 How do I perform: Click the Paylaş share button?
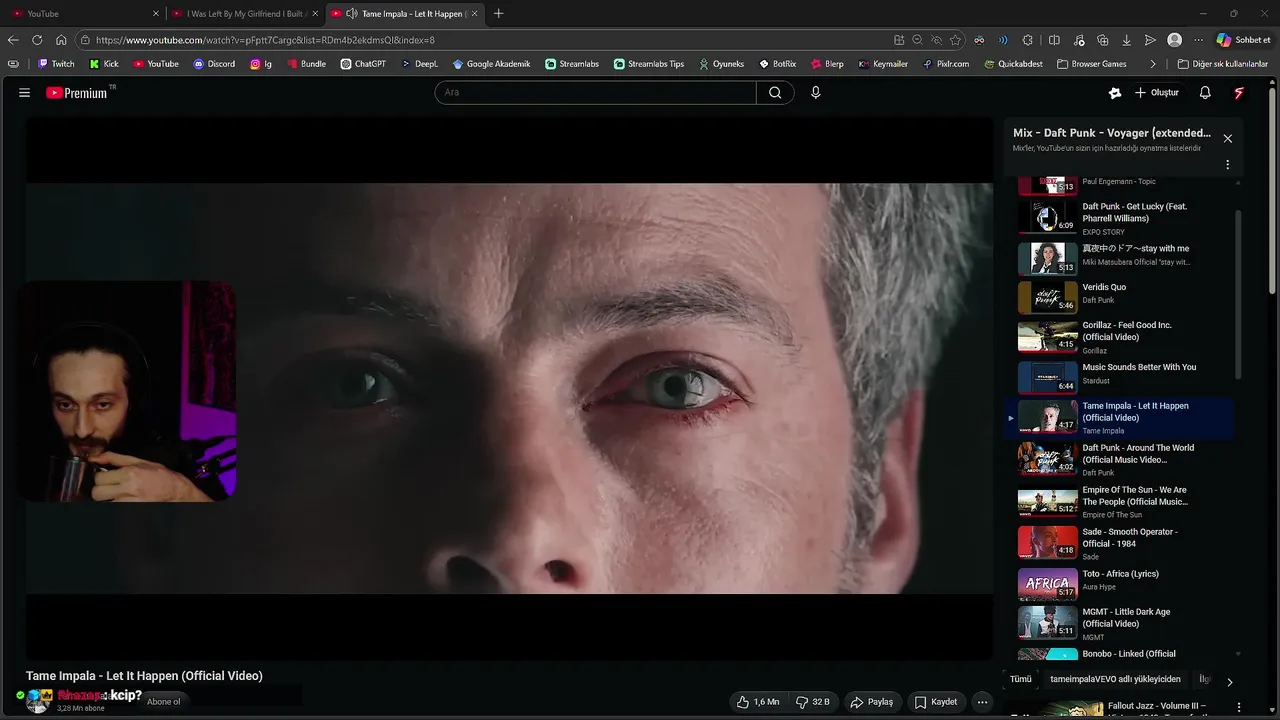click(871, 702)
